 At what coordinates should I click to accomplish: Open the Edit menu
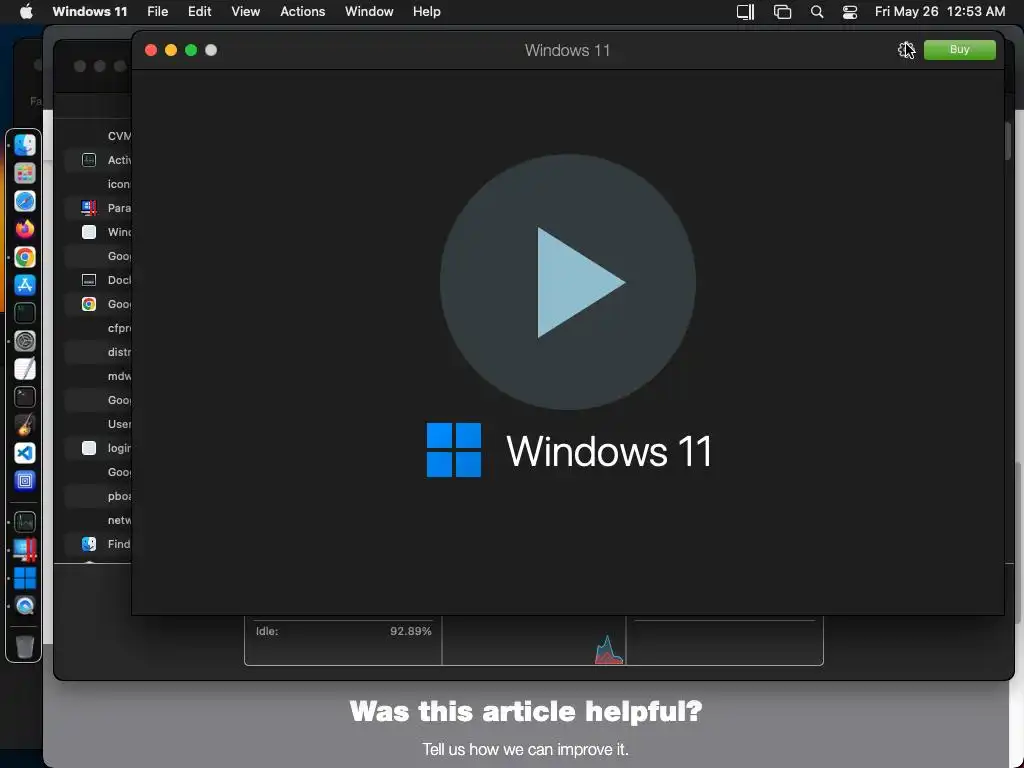coord(199,12)
